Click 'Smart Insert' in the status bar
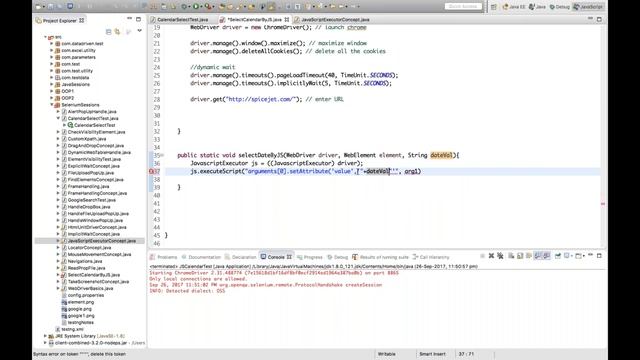 click(x=432, y=354)
